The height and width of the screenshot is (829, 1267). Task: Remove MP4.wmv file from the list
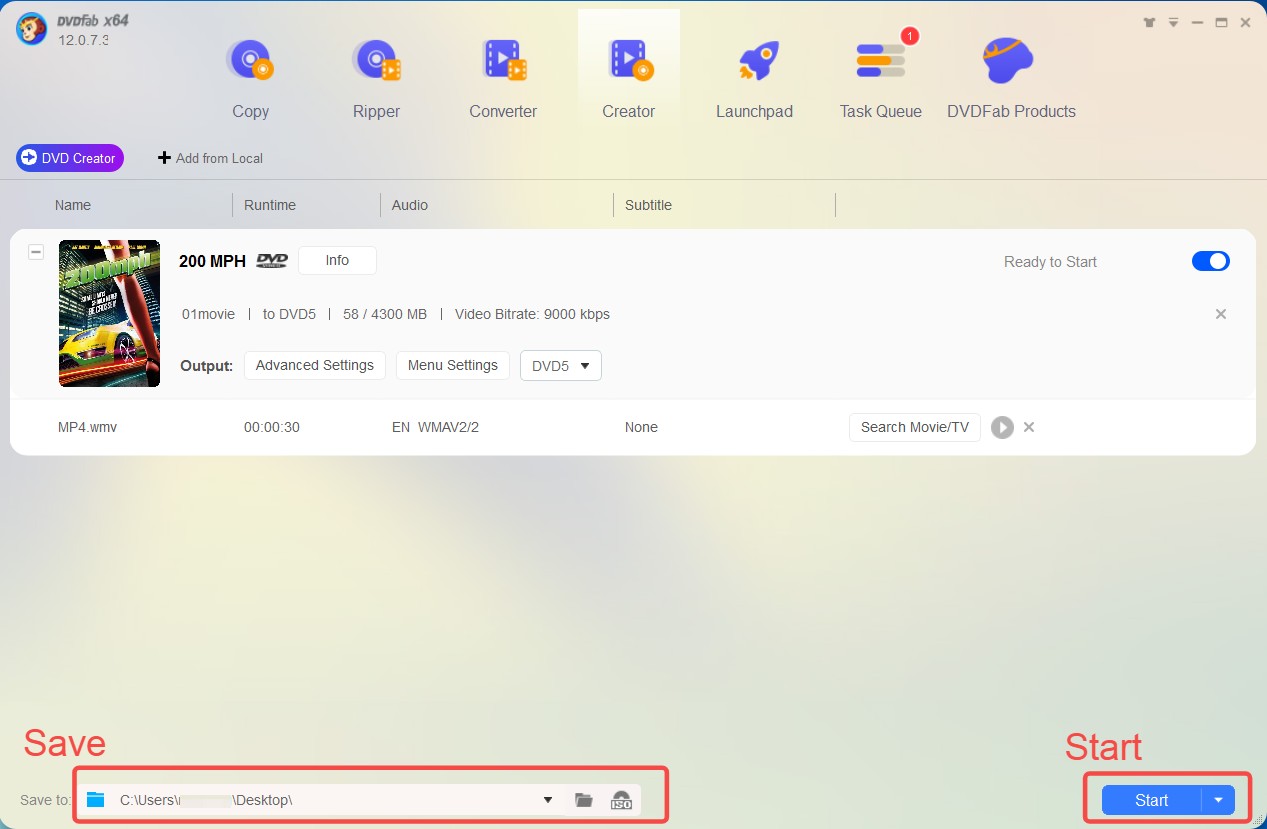pyautogui.click(x=1029, y=428)
